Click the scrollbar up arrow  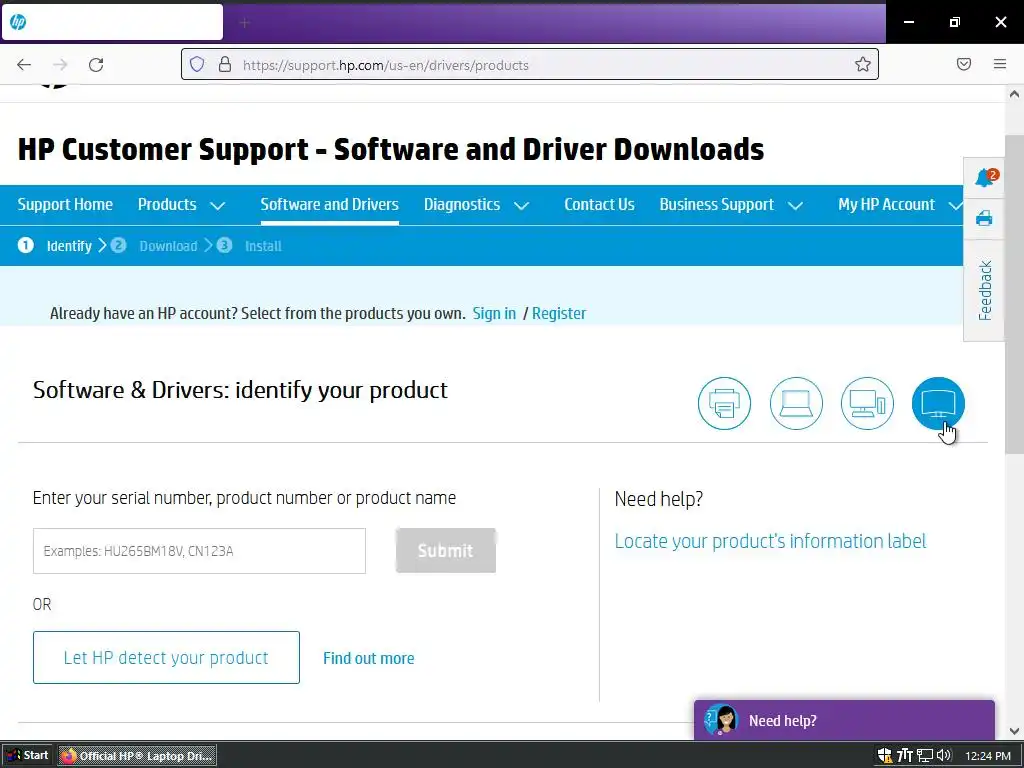click(x=1014, y=94)
